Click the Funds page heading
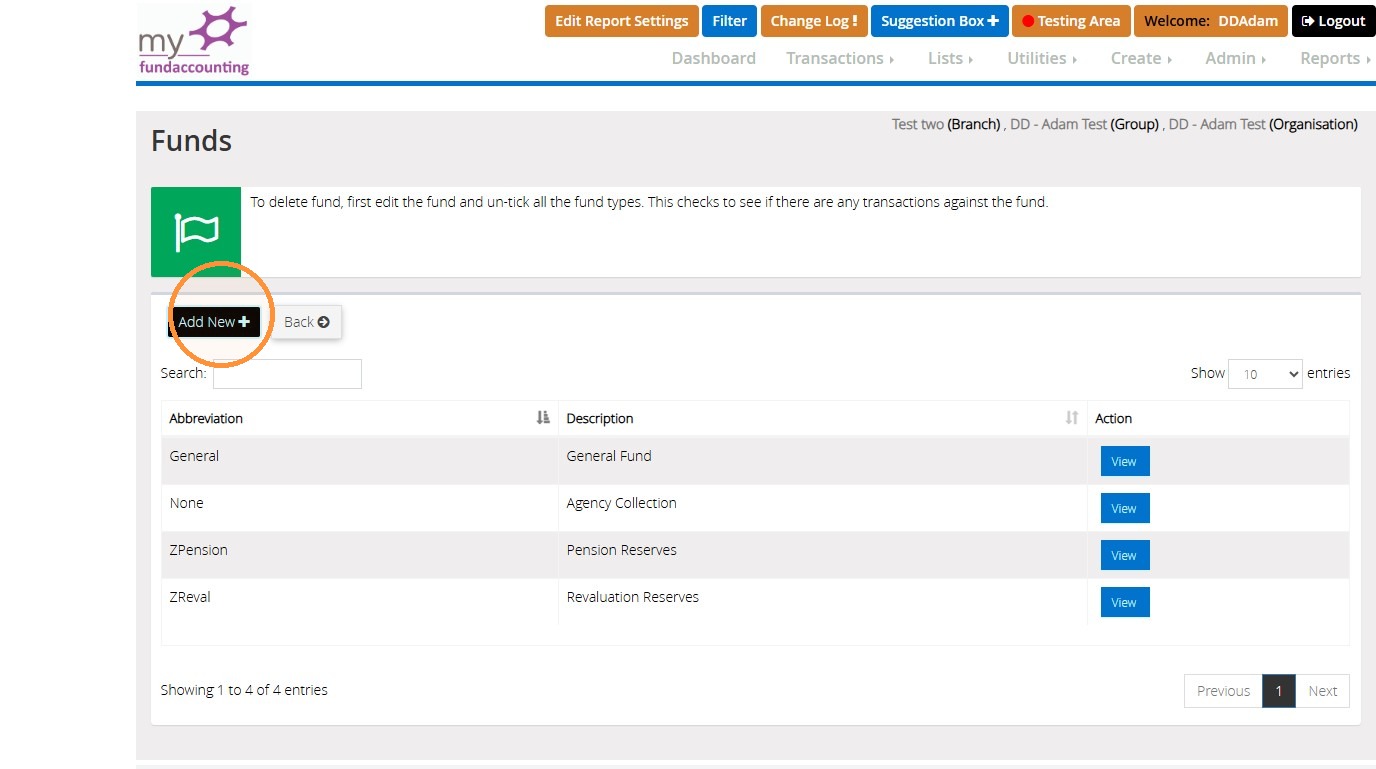The width and height of the screenshot is (1376, 769). point(191,141)
